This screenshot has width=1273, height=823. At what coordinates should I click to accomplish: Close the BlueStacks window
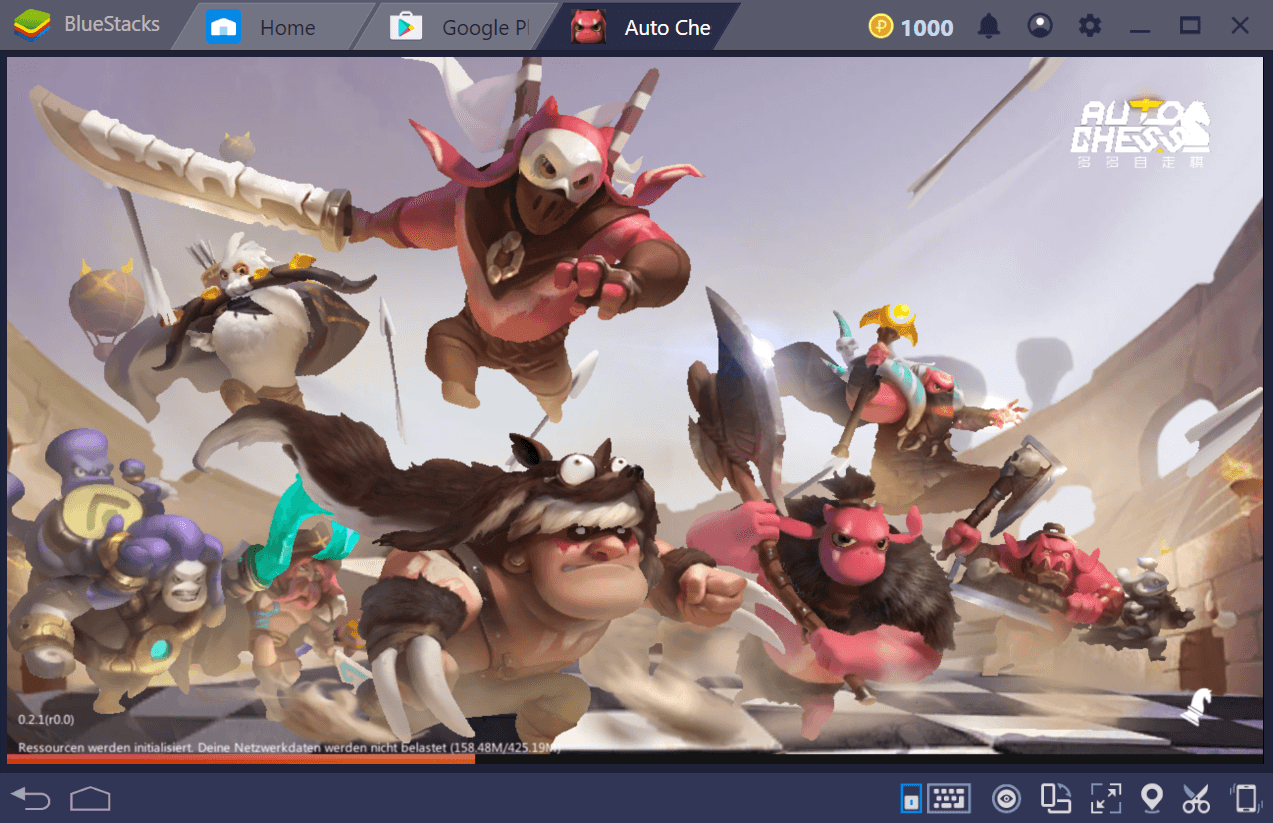click(1240, 26)
